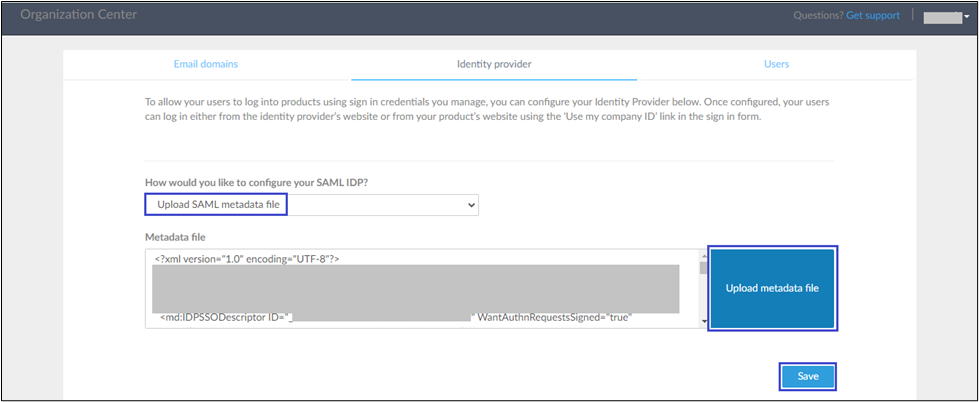Follow the Get support link
This screenshot has width=979, height=402.
[x=872, y=16]
